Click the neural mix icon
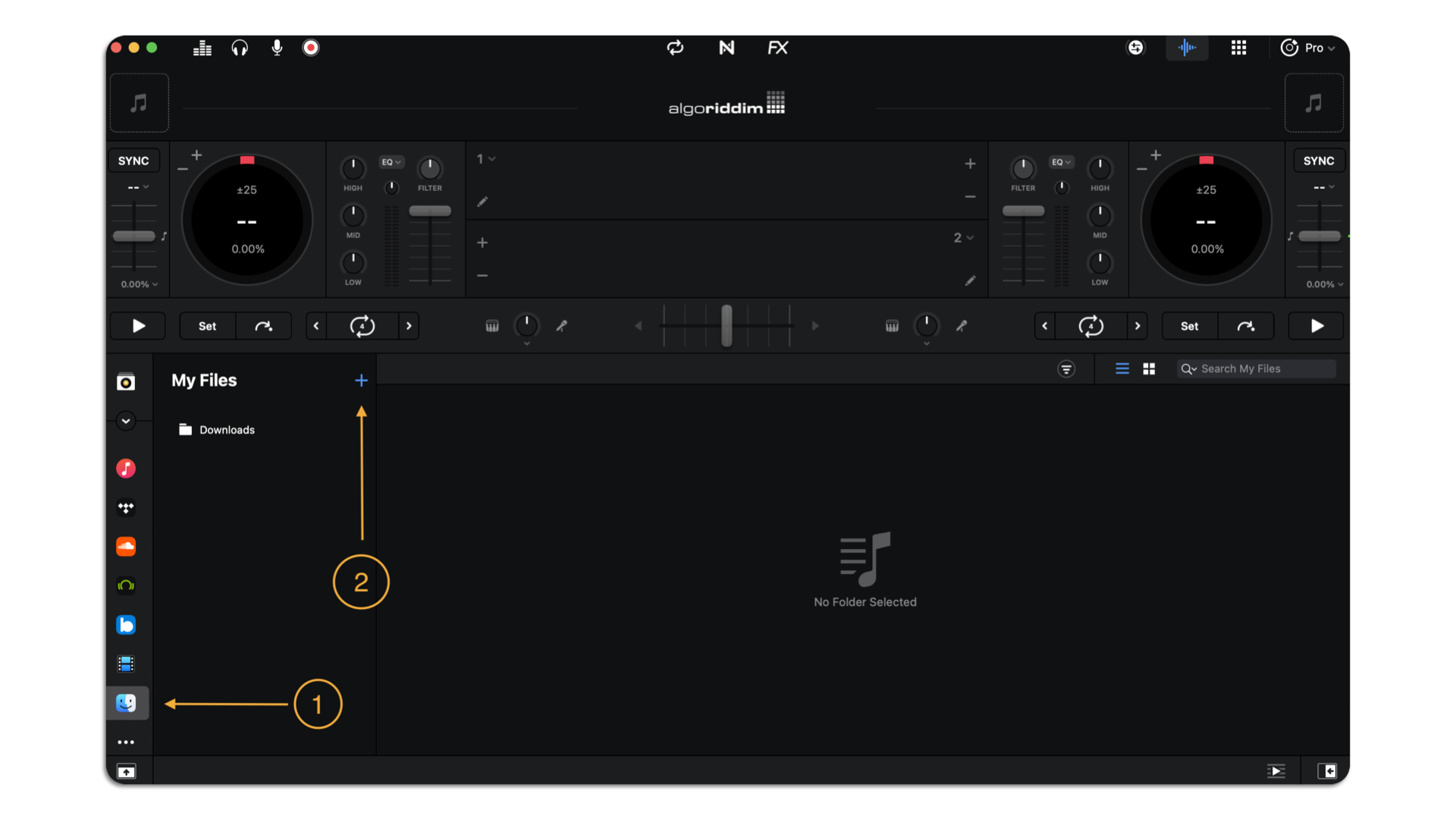The image size is (1456, 819). (726, 47)
